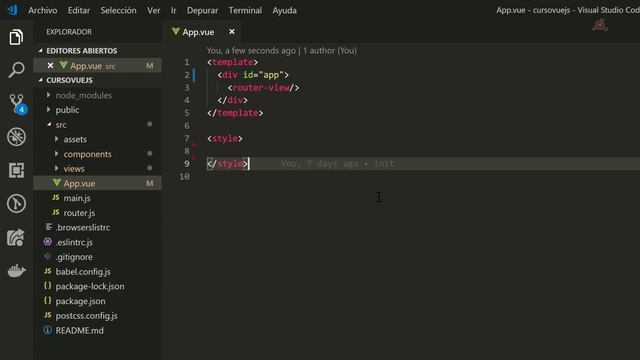The image size is (640, 360).
Task: Open the Debug view icon
Action: (x=16, y=137)
